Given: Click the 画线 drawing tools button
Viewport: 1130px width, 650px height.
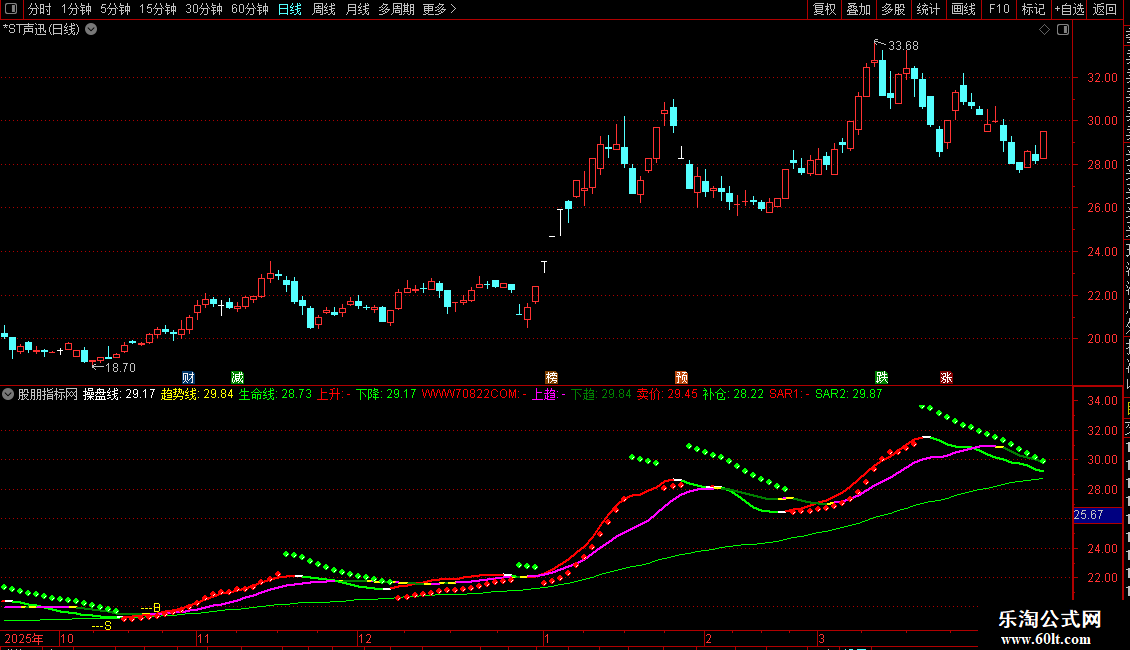Looking at the screenshot, I should 963,9.
